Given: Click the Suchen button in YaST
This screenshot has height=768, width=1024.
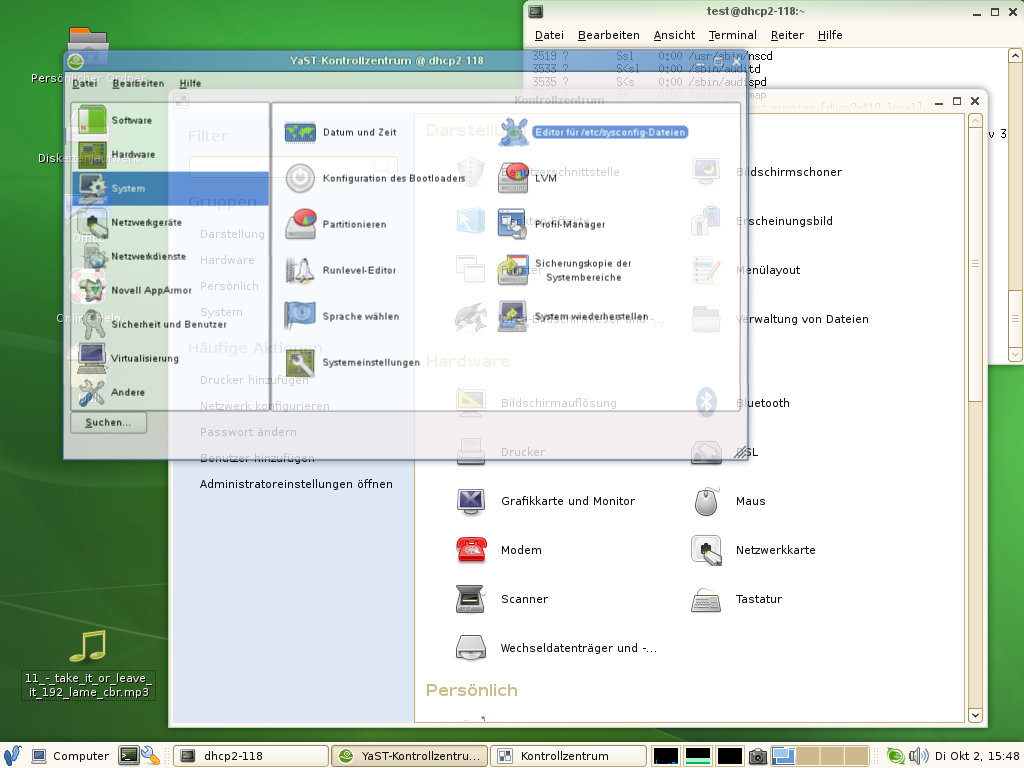Looking at the screenshot, I should coord(108,423).
